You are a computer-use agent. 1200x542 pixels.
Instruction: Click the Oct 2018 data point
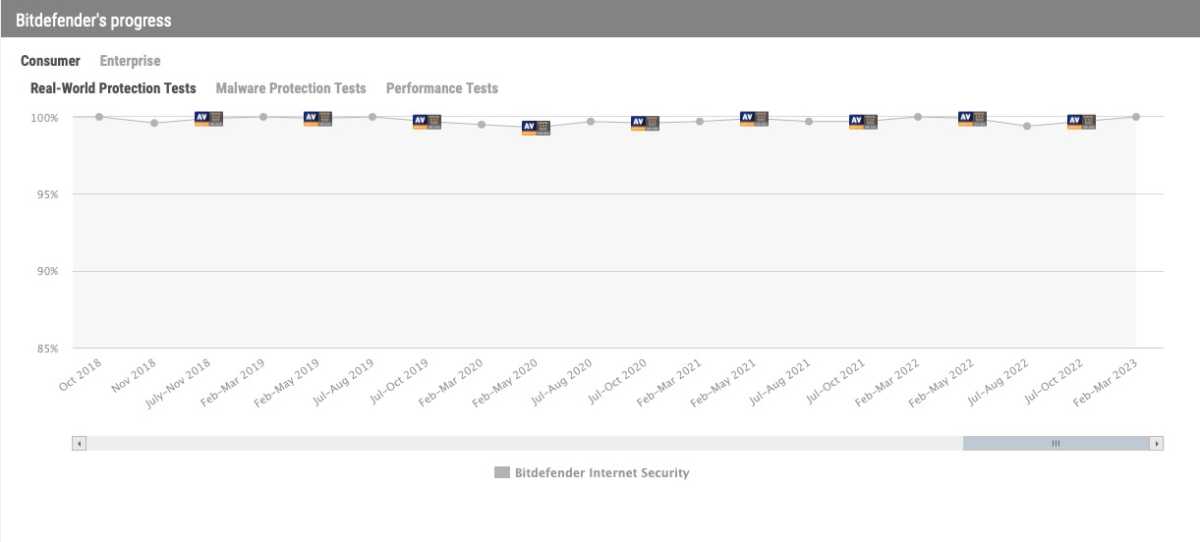99,117
